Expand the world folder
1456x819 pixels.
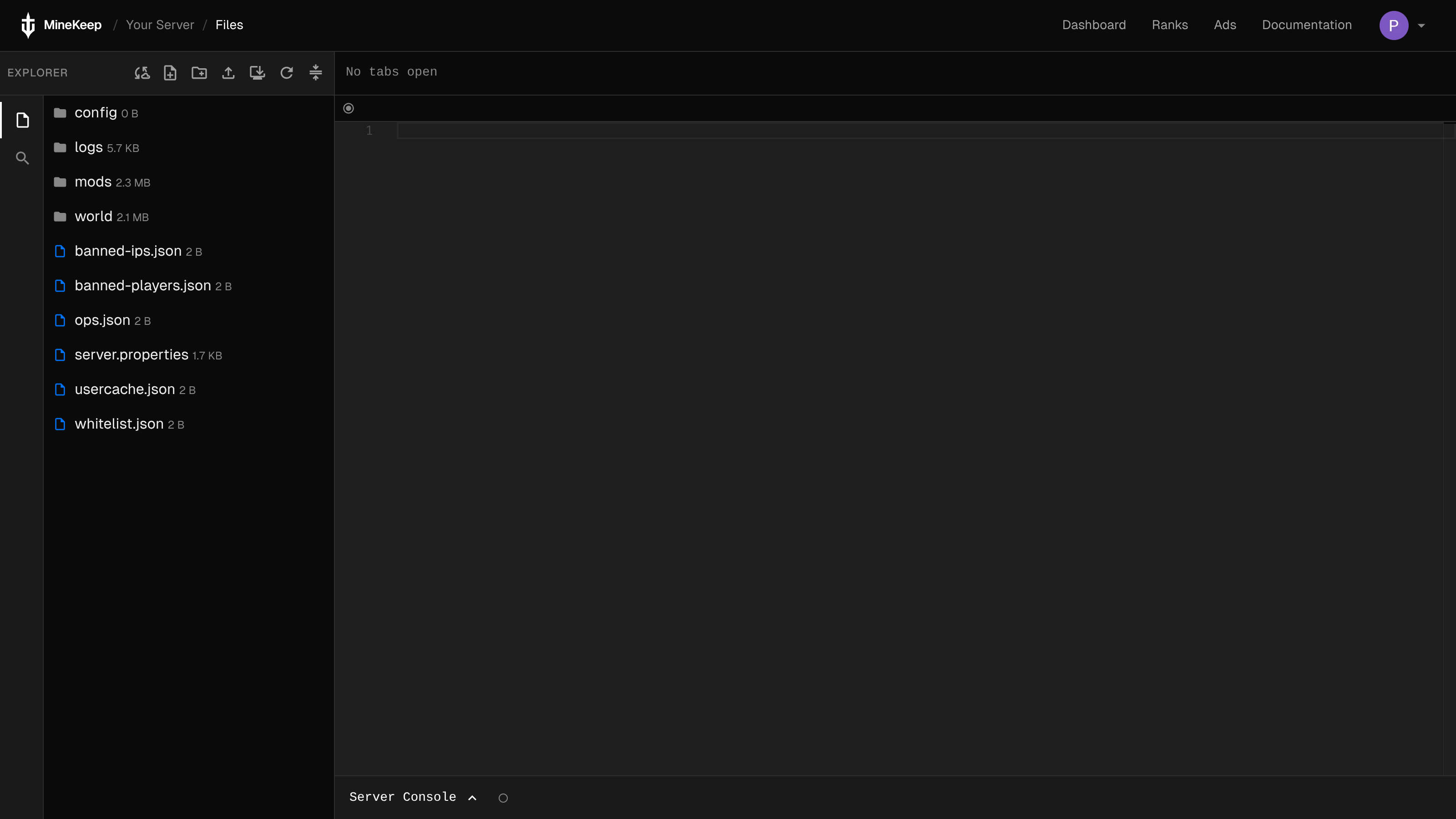click(x=94, y=217)
